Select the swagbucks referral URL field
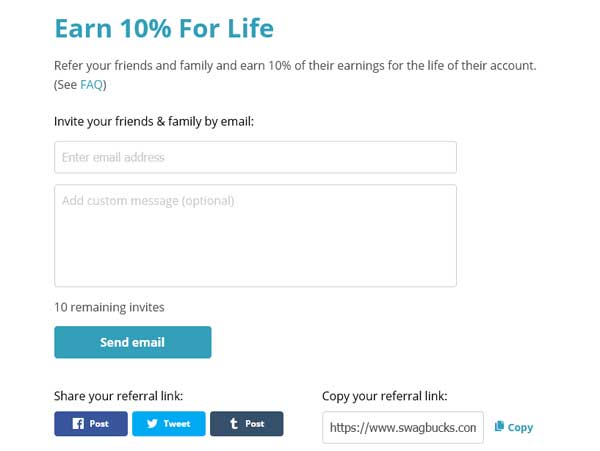Viewport: 600px width, 451px height. tap(403, 427)
